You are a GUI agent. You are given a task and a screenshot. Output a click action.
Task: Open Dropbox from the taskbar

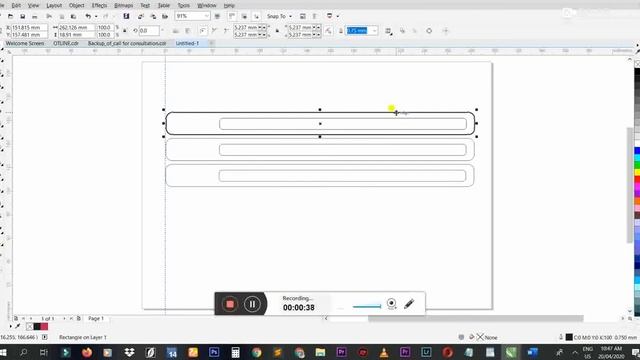129,352
